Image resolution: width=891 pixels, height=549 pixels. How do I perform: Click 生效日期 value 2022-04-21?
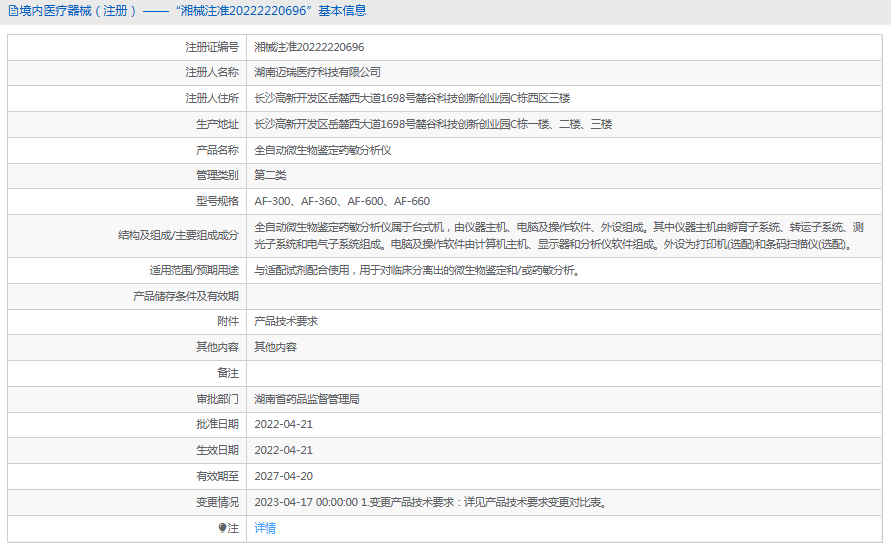coord(284,450)
